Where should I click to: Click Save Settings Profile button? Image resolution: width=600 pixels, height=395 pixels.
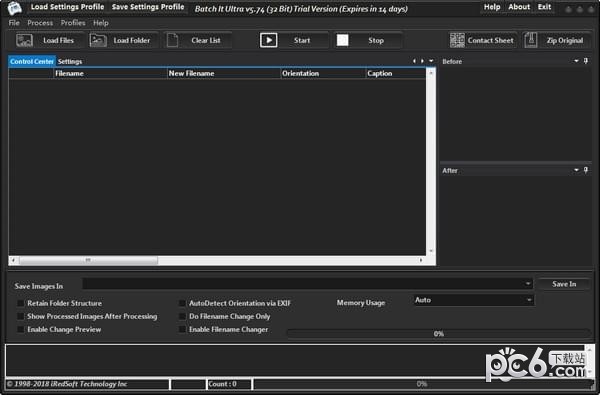click(x=148, y=7)
